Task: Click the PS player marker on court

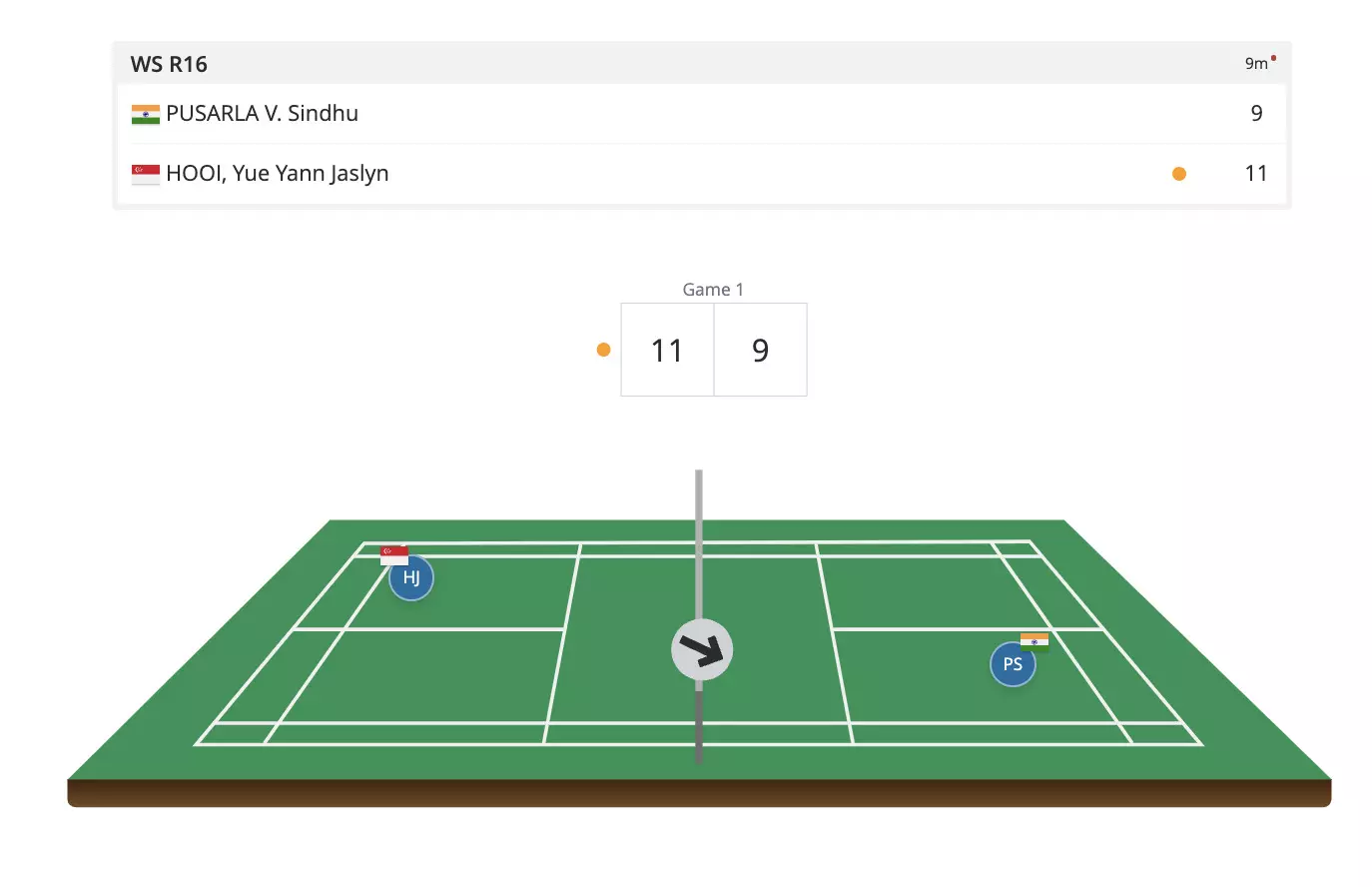Action: (1013, 664)
